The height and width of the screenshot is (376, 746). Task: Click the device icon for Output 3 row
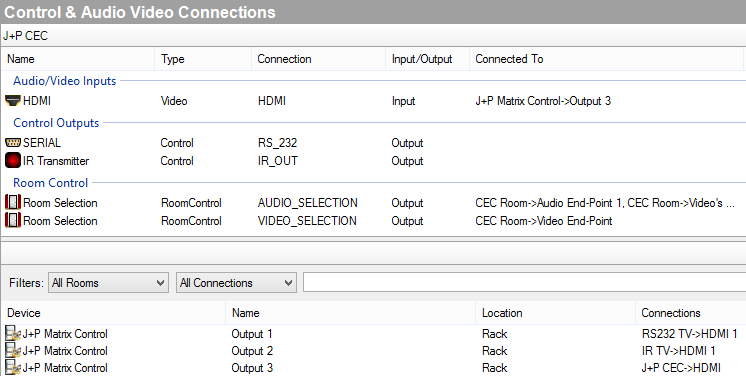click(x=13, y=368)
